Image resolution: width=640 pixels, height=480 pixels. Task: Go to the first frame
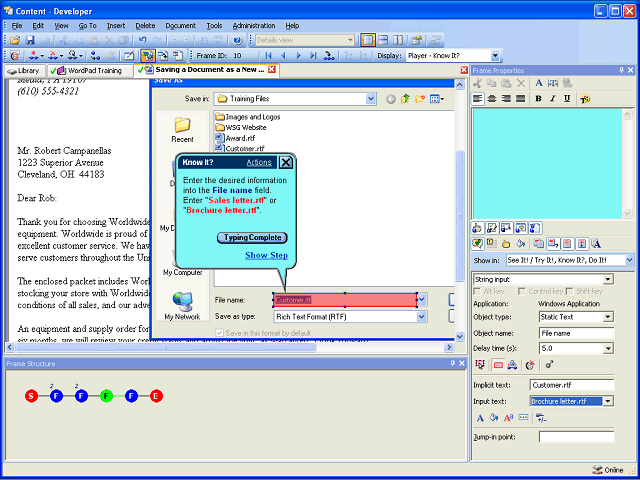[x=268, y=56]
